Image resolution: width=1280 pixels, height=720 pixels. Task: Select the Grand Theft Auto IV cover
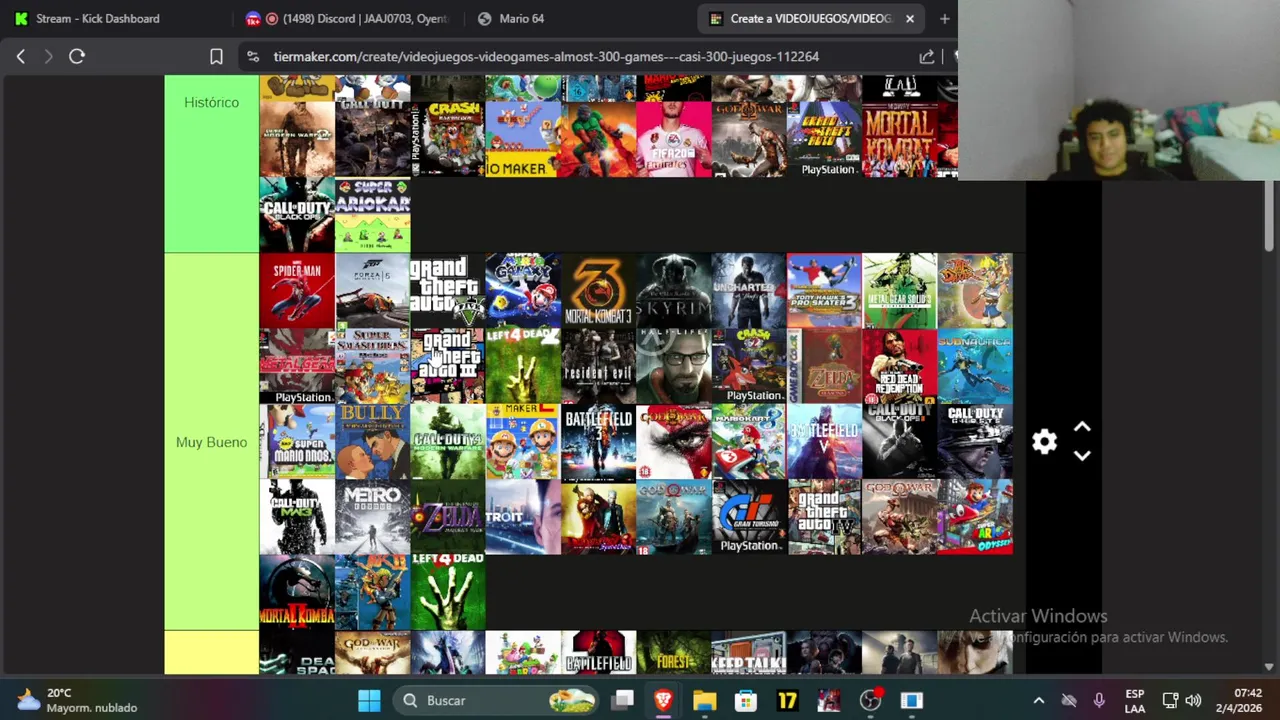tap(824, 517)
